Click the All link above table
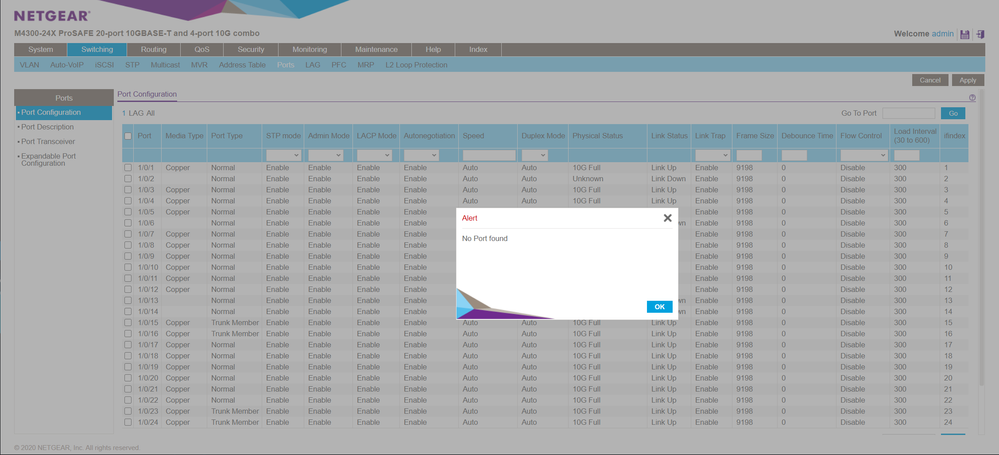The image size is (999, 455). [x=150, y=113]
